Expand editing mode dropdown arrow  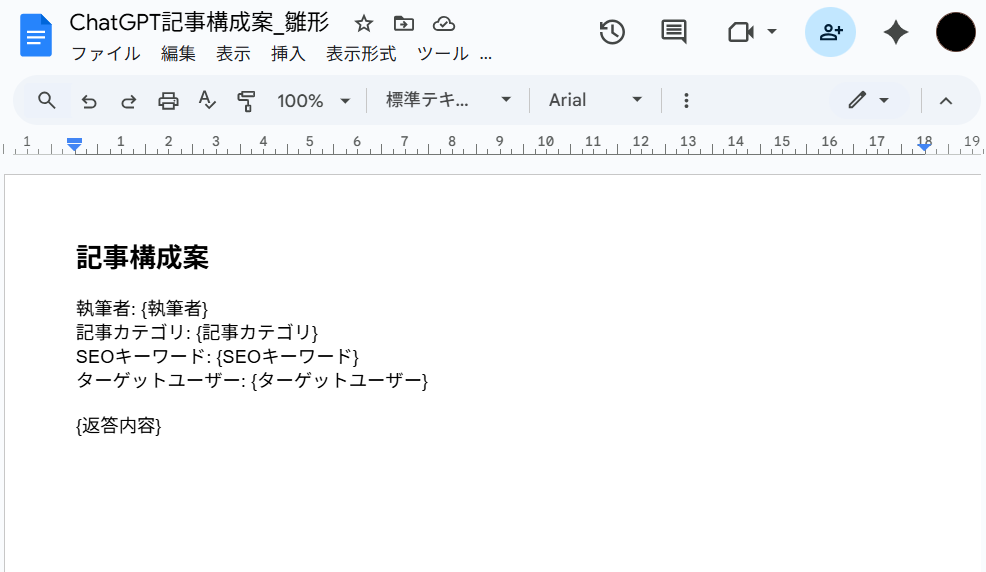884,101
